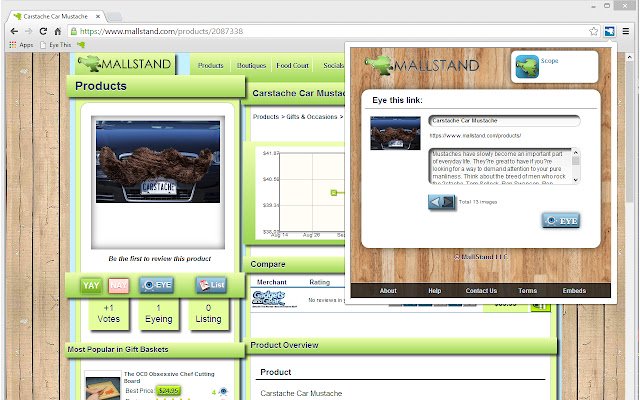
Task: Click the Gifts & Occasions breadcrumb link
Action: point(312,117)
